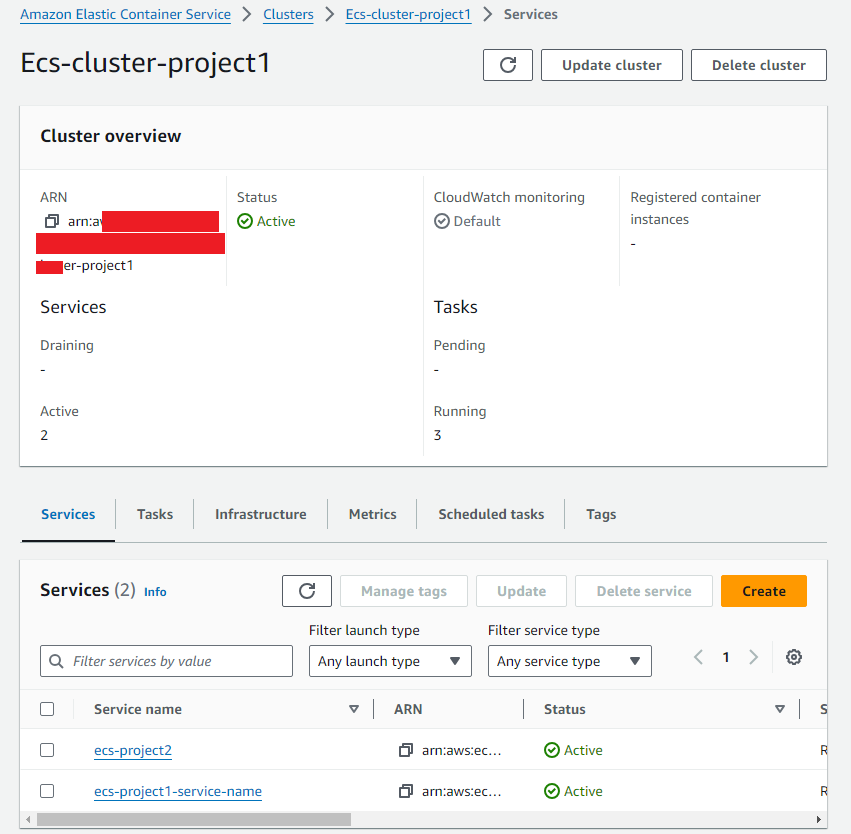The width and height of the screenshot is (851, 834).
Task: Check the ecs-project2 service row
Action: [x=47, y=750]
